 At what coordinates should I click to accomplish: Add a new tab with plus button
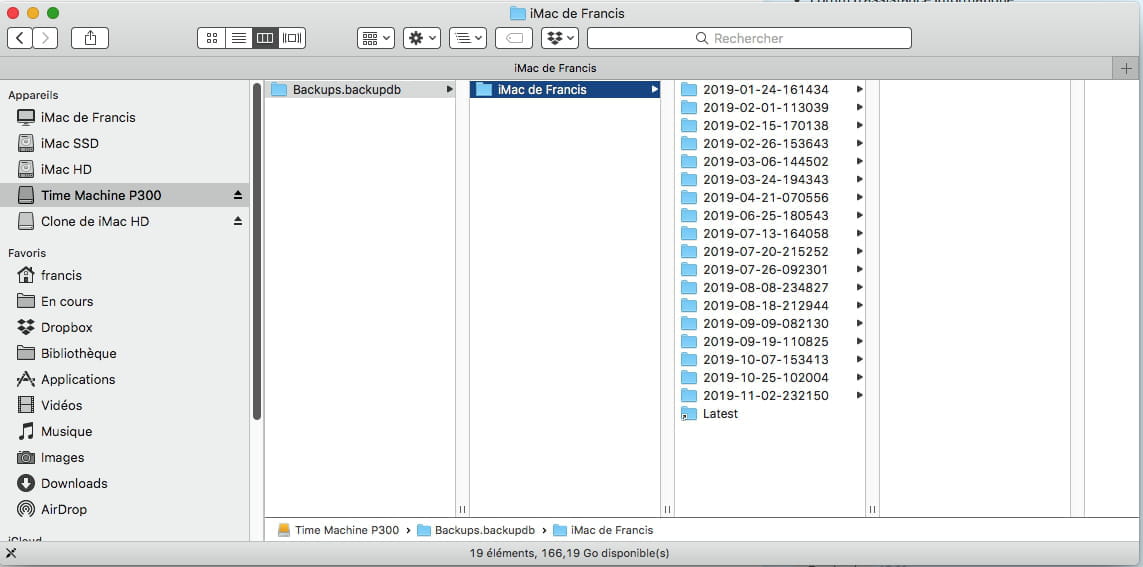pyautogui.click(x=1127, y=69)
